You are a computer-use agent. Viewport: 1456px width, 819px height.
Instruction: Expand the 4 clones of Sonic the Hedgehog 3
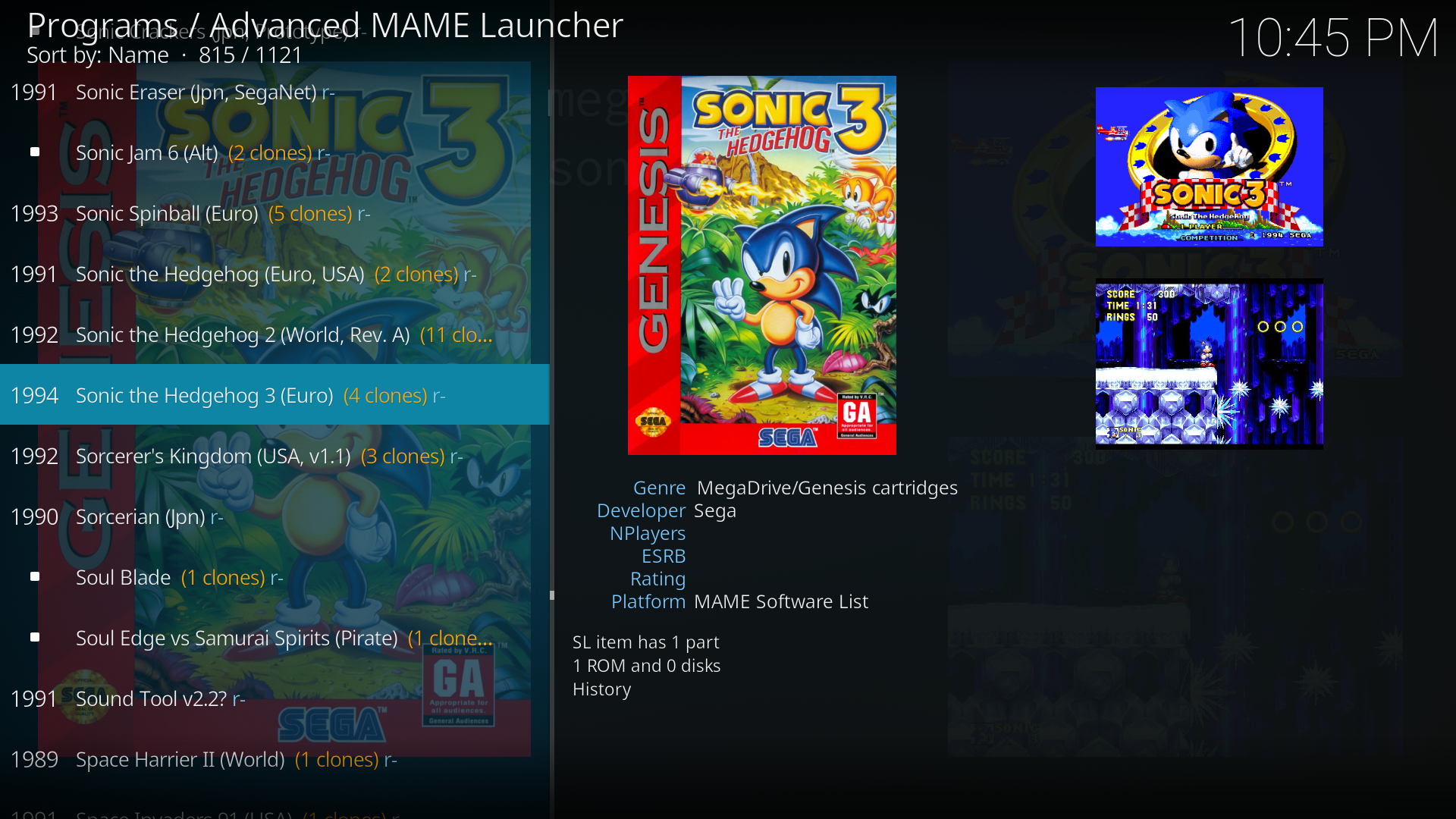click(386, 395)
